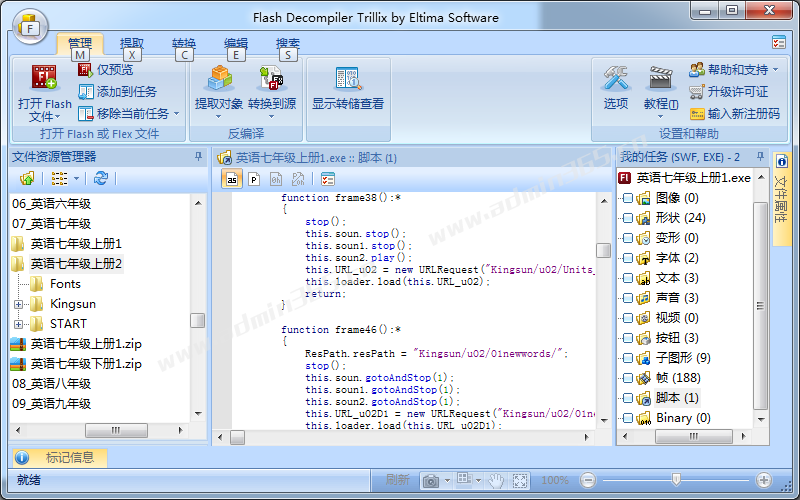
Task: Switch to the 提取 ribbon tab
Action: point(132,44)
